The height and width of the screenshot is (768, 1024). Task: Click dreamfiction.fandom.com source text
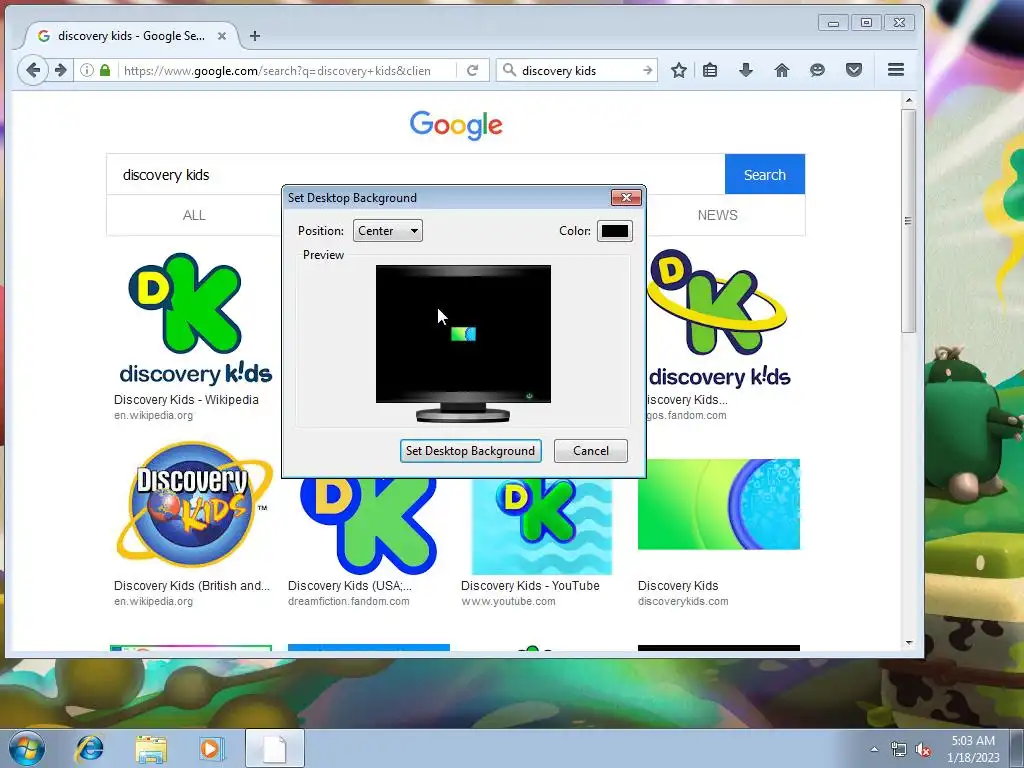349,601
